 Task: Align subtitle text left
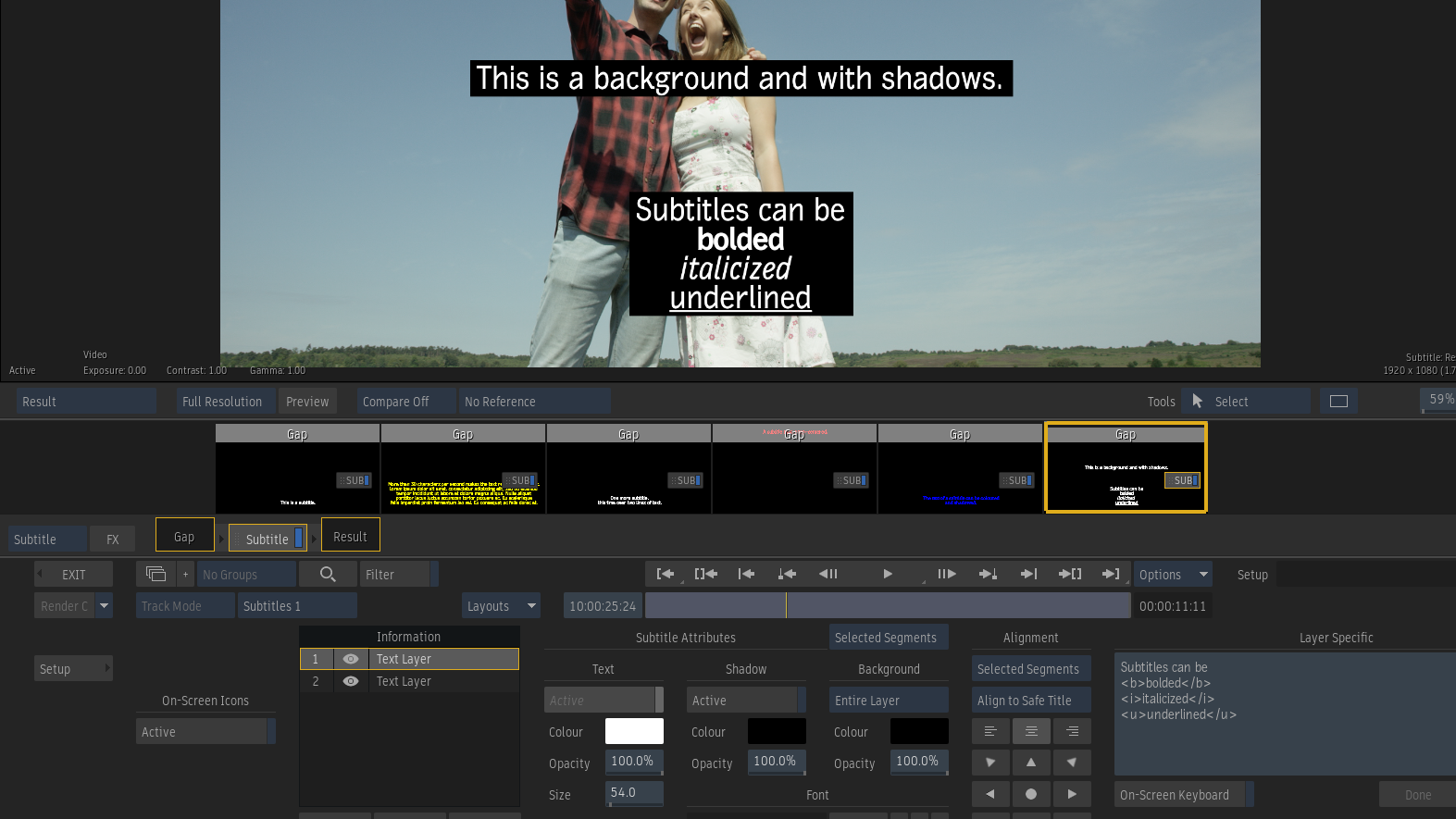(990, 731)
